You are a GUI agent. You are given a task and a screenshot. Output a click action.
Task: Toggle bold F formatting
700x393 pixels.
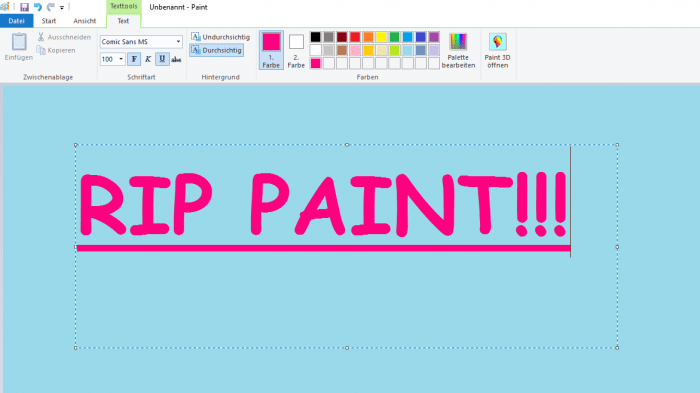tap(134, 59)
